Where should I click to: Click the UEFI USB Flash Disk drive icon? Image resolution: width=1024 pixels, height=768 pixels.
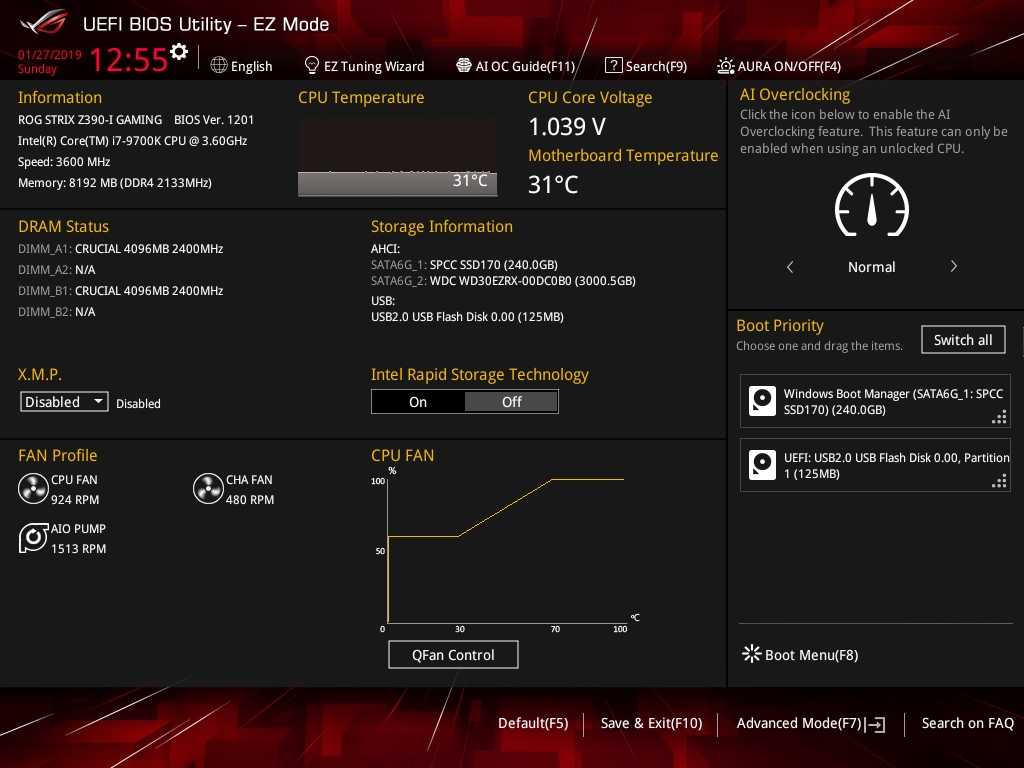[763, 465]
